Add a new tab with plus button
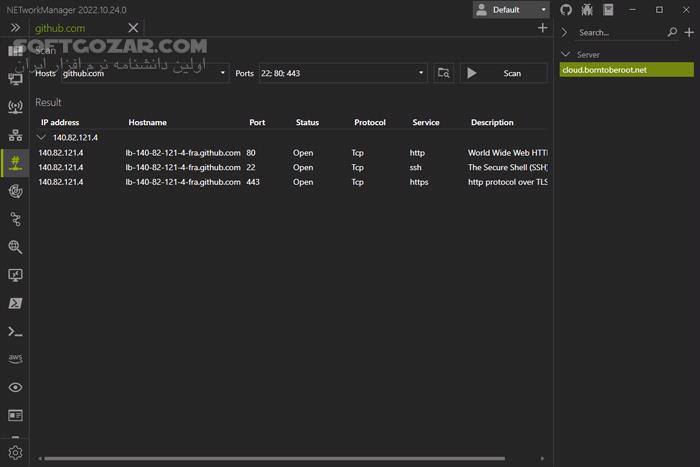This screenshot has height=467, width=700. pos(542,28)
